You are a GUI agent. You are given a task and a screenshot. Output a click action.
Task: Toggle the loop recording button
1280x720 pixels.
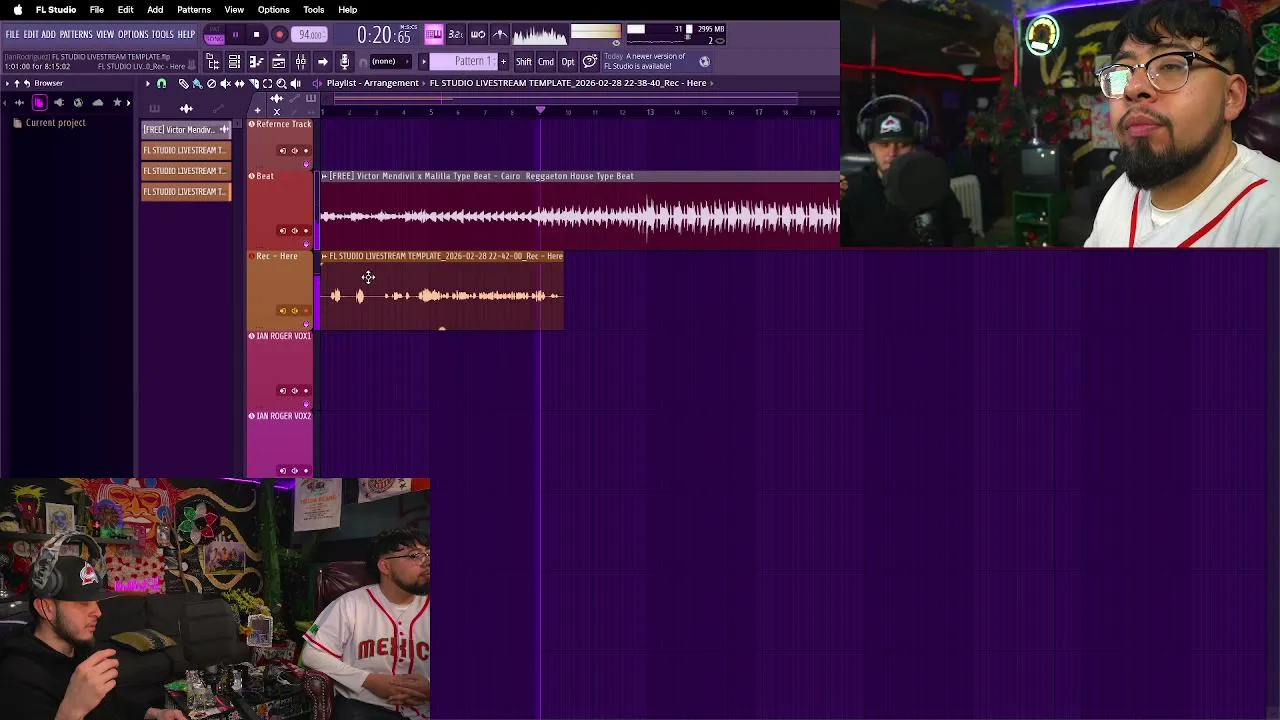coord(478,34)
